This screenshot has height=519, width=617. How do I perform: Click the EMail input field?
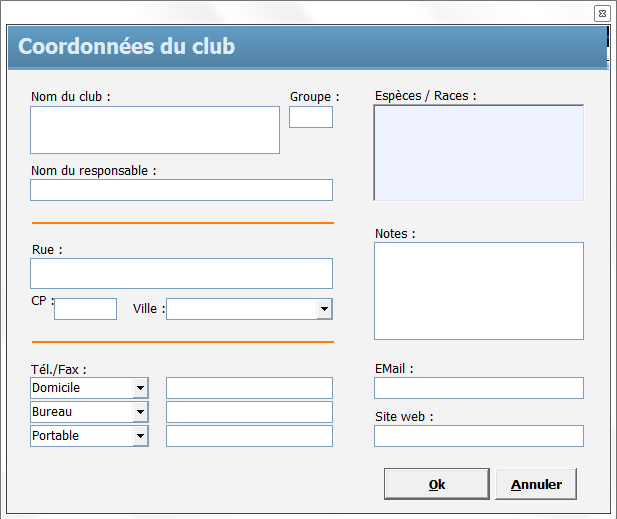pos(478,388)
